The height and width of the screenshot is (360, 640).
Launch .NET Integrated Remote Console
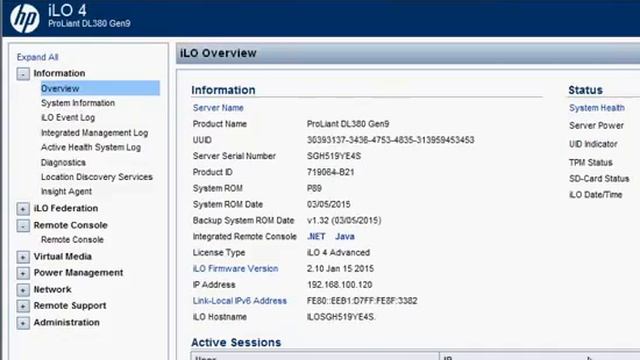coord(316,236)
